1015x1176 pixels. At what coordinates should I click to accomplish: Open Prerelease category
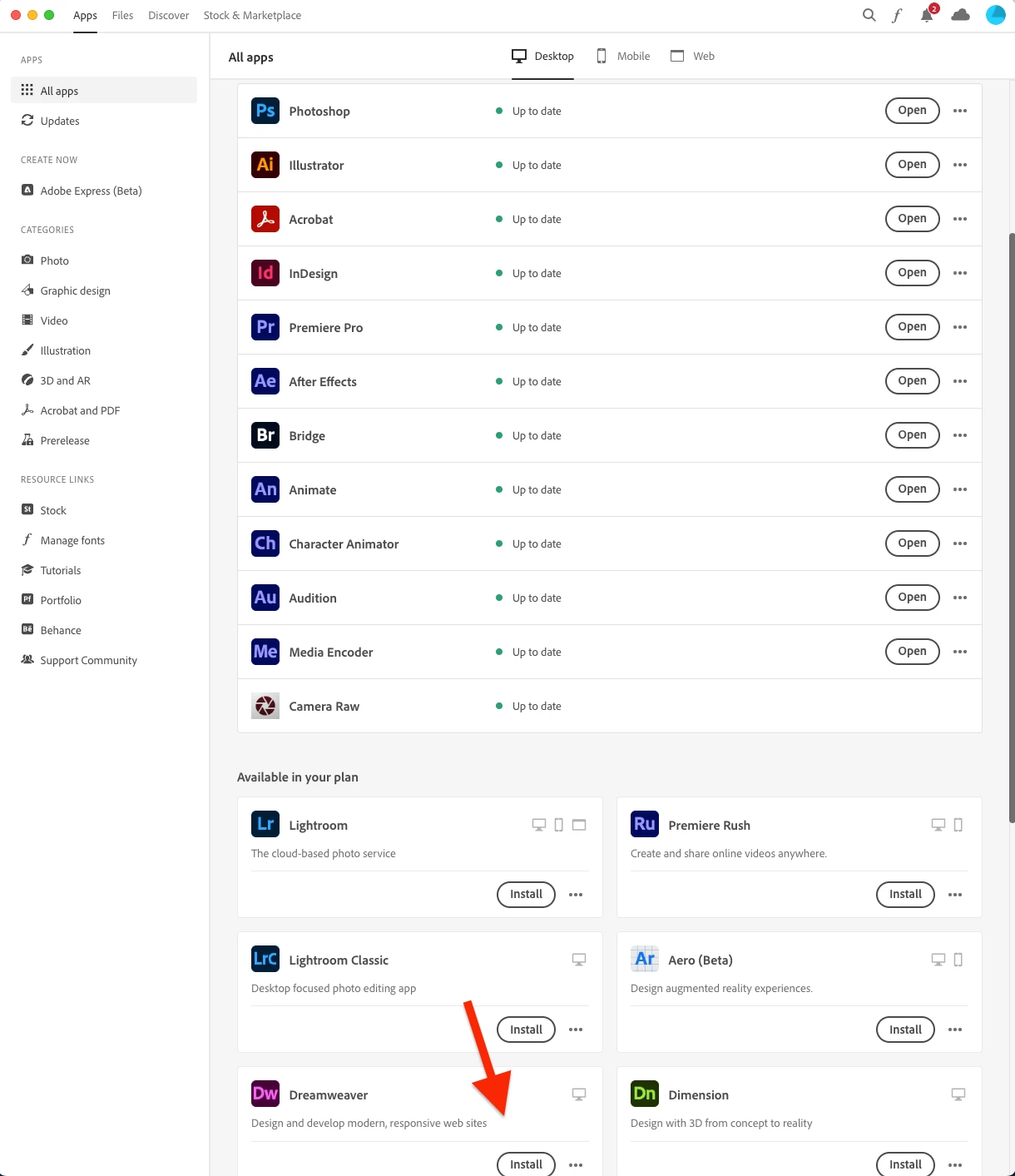[x=104, y=440]
